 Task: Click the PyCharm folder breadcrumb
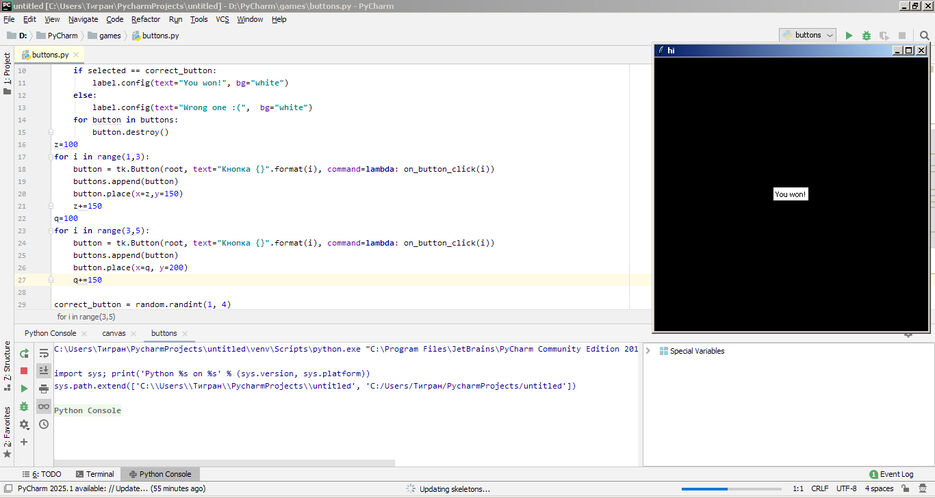(x=57, y=35)
